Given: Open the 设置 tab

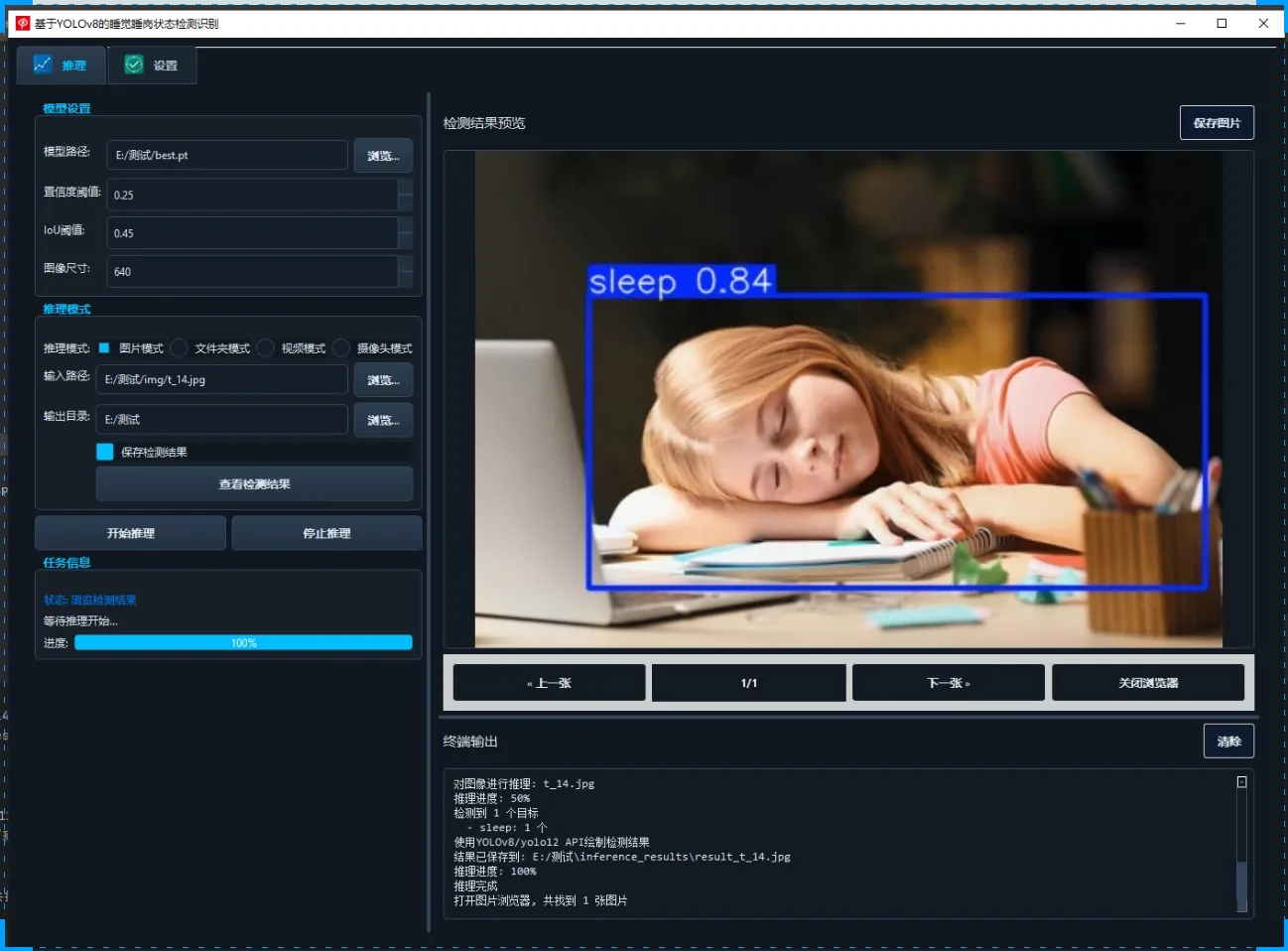Looking at the screenshot, I should 152,66.
